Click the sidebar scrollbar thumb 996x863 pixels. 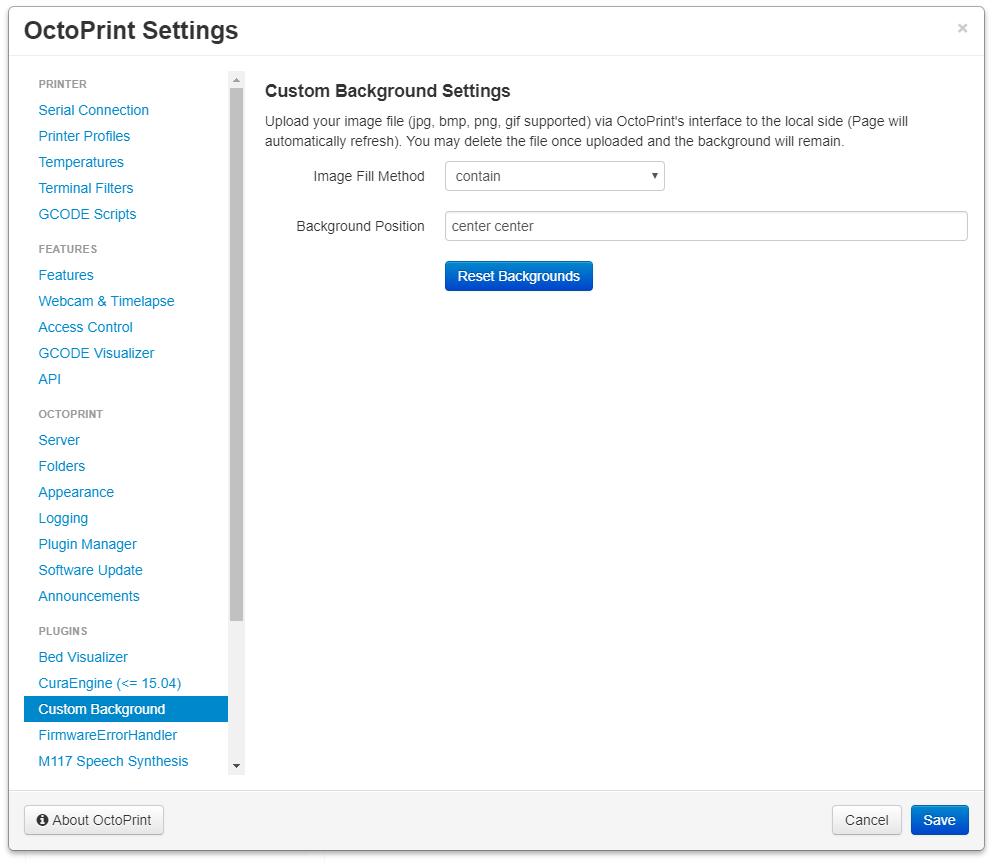coord(236,354)
